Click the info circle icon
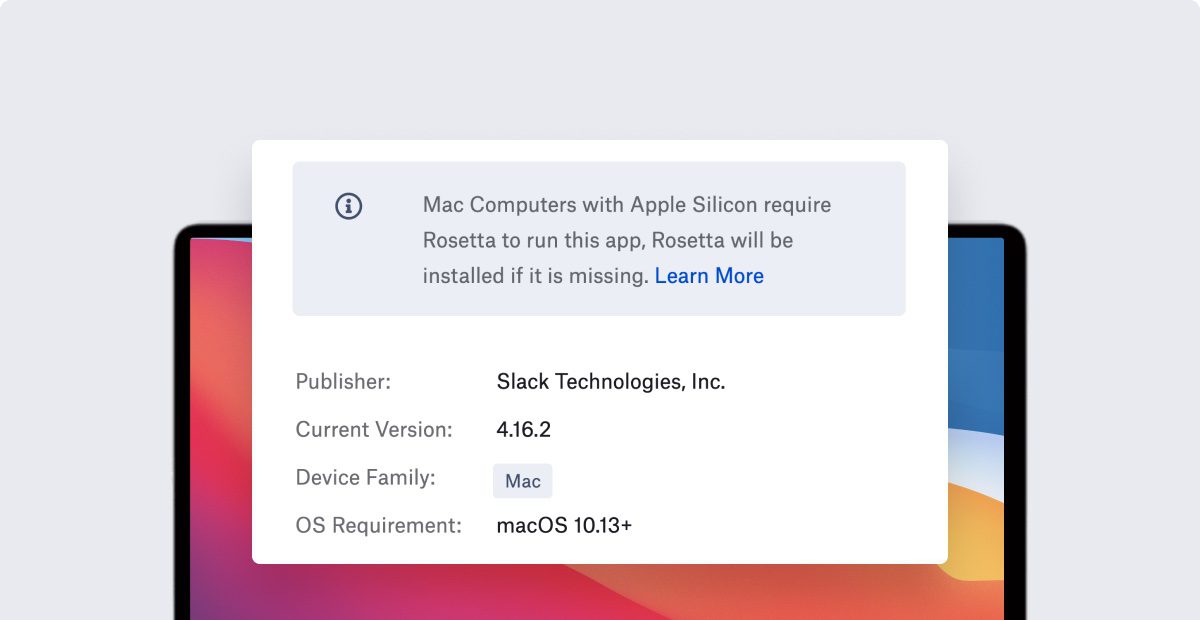Image resolution: width=1200 pixels, height=620 pixels. pos(348,206)
